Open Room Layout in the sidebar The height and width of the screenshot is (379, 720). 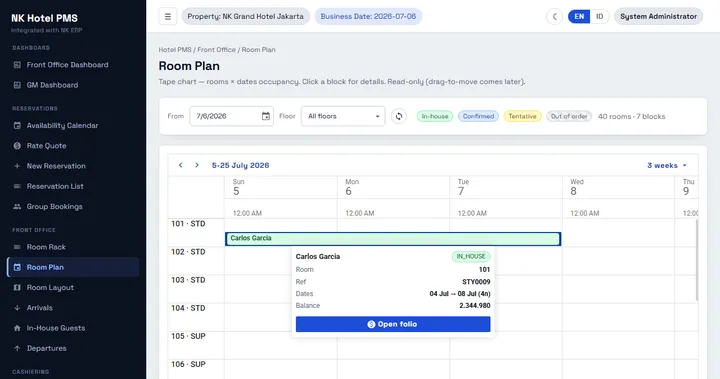[x=73, y=287]
